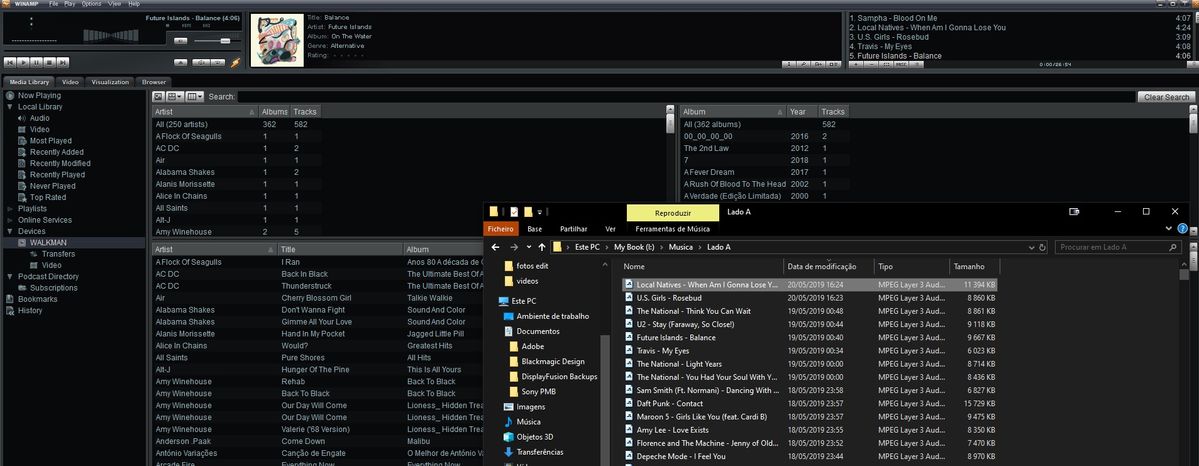Skip to the next track
1199x466 pixels.
(x=64, y=62)
